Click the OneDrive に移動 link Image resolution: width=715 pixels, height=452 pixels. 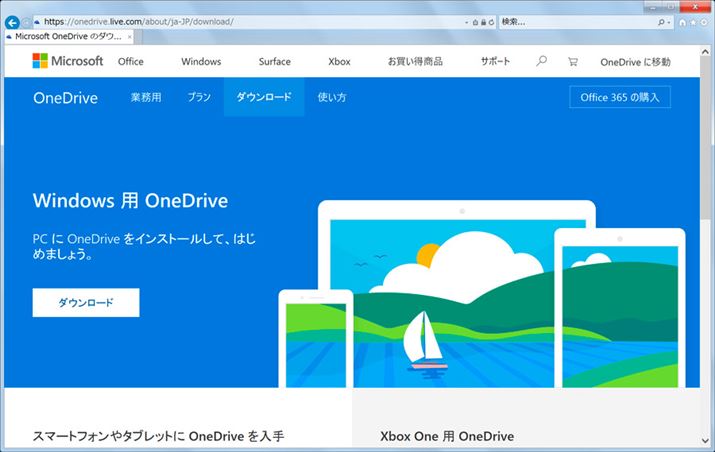tap(635, 62)
